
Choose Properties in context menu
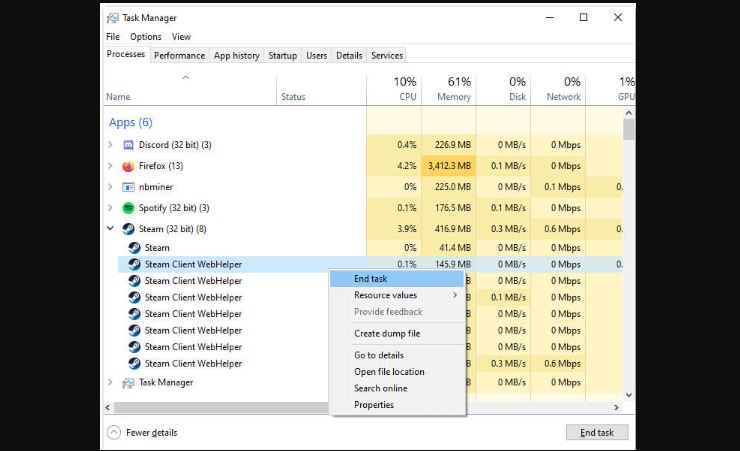pos(397,405)
